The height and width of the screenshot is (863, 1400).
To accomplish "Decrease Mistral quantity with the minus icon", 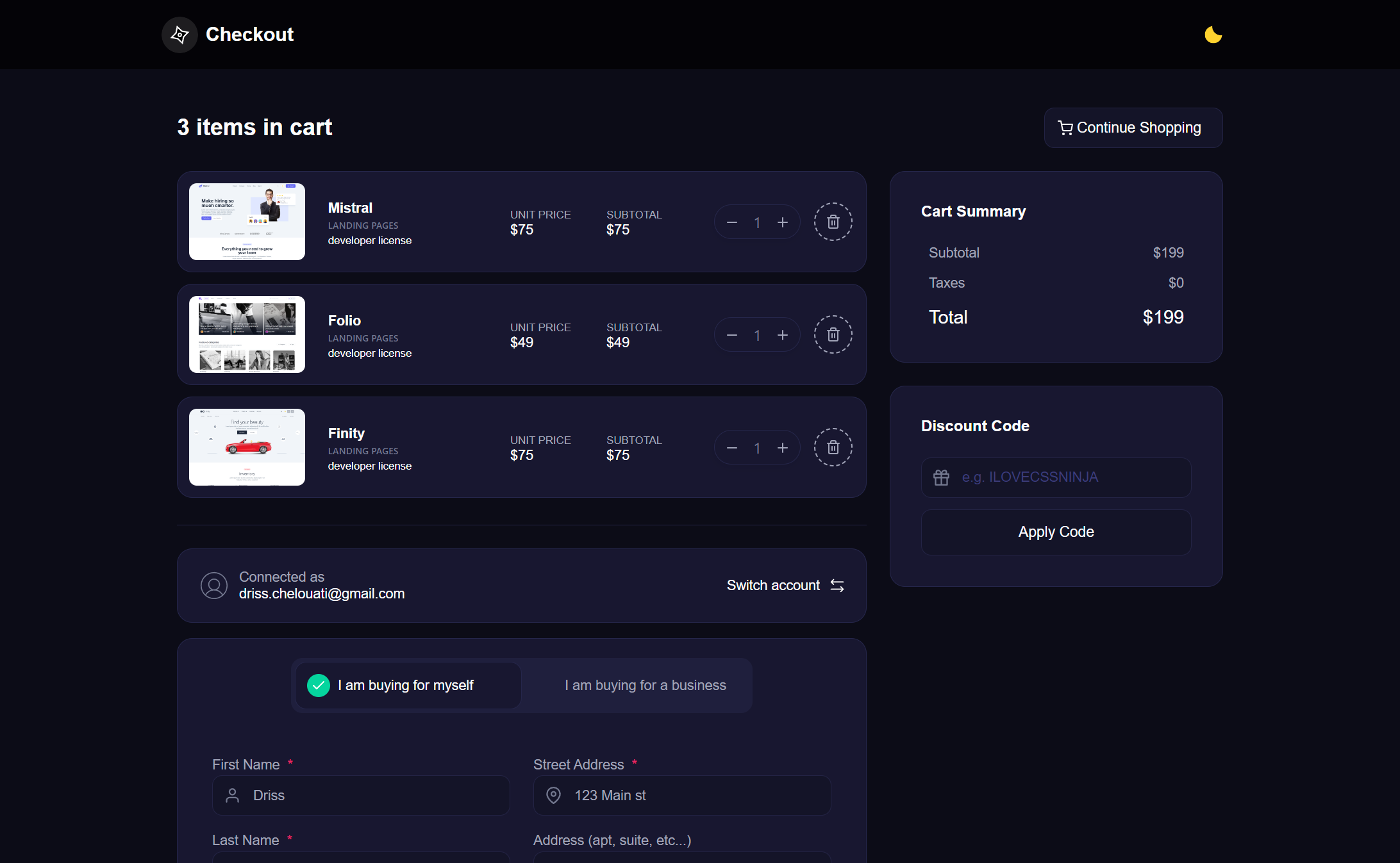I will click(x=732, y=222).
